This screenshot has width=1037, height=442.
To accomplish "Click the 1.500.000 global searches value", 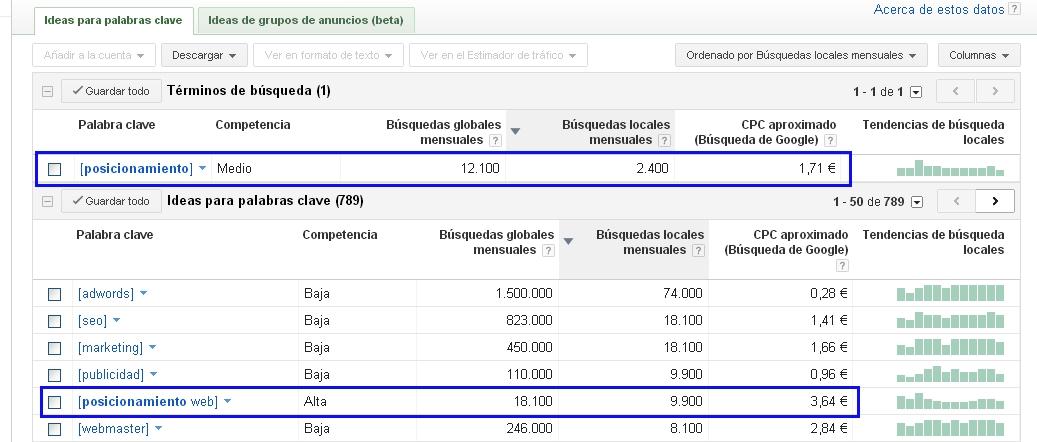I will pos(524,294).
